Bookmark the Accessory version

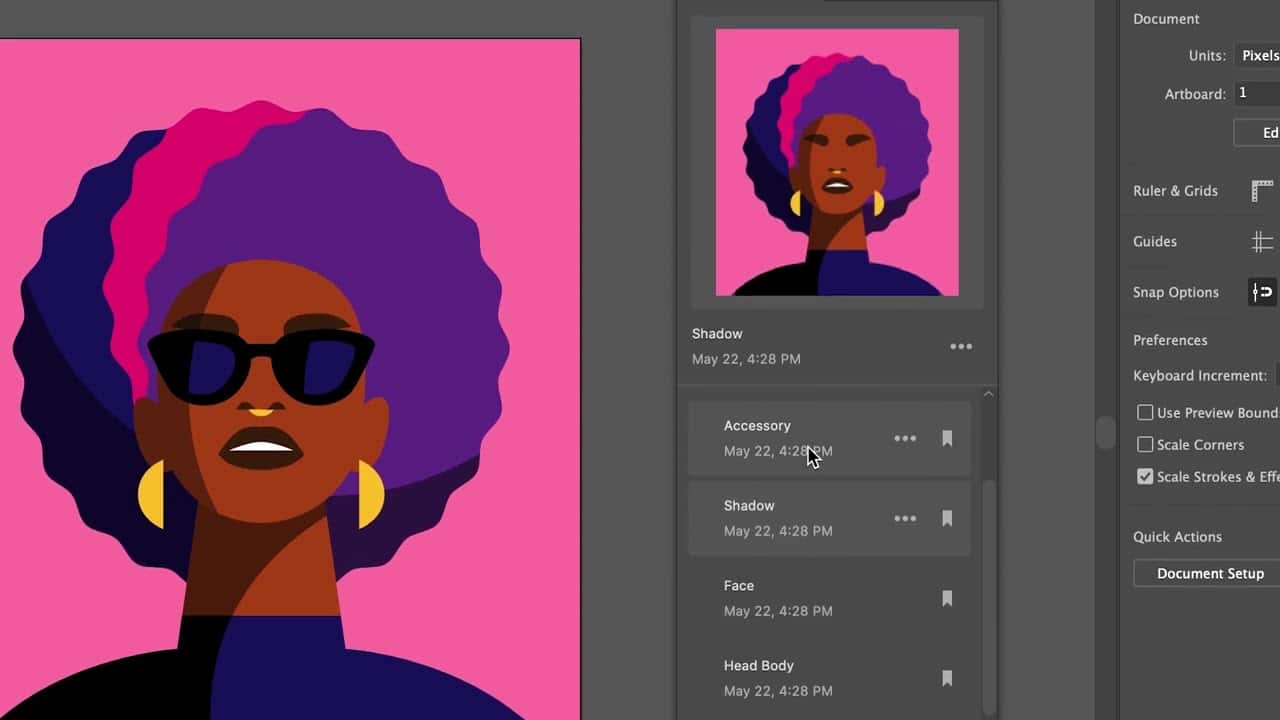tap(946, 438)
